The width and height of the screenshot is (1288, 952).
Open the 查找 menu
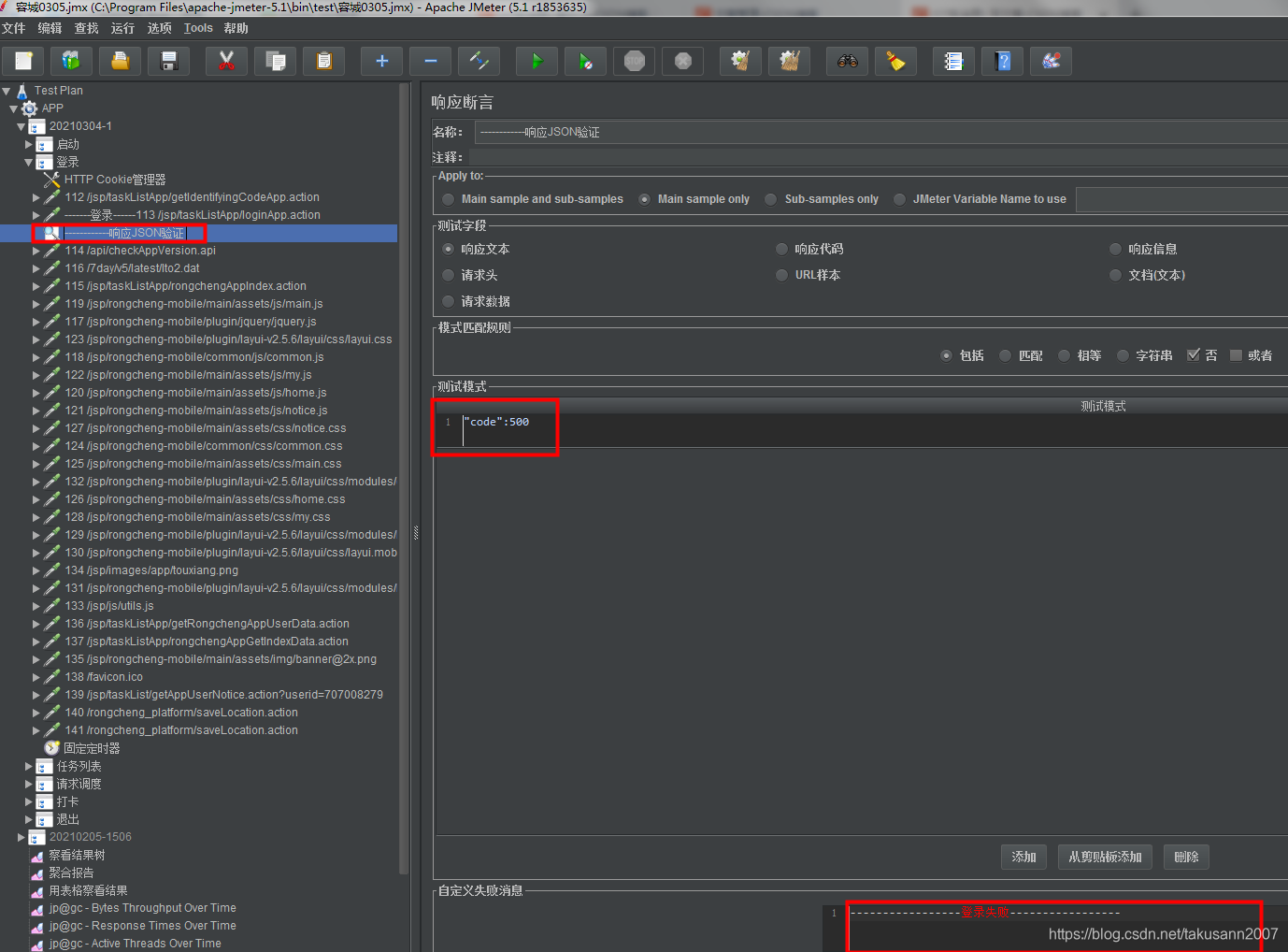(x=86, y=28)
